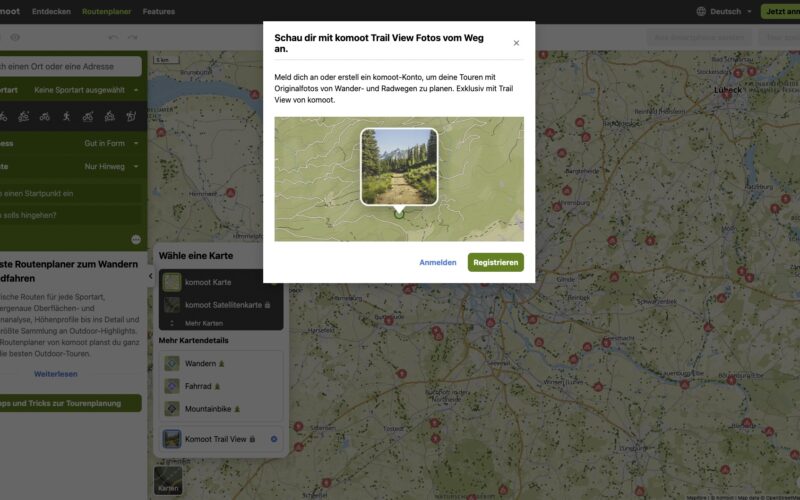This screenshot has width=800, height=500.
Task: Close the Trail View sign-up dialog
Action: [516, 43]
